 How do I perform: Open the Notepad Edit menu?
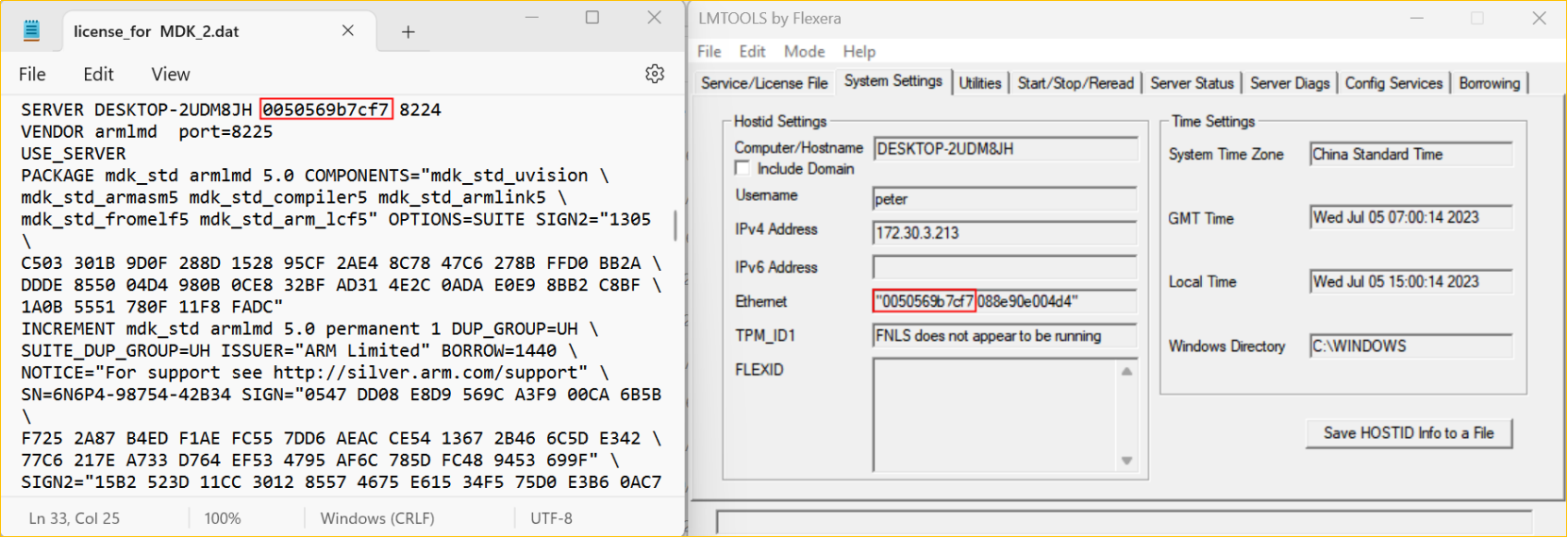[x=98, y=74]
